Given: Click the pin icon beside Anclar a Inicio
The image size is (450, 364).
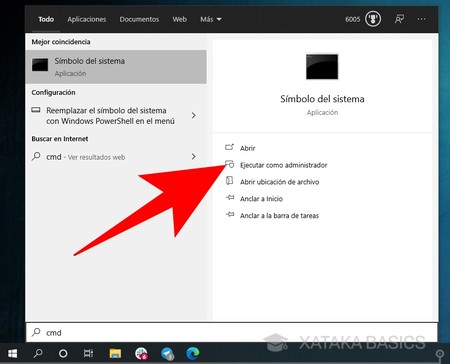Looking at the screenshot, I should click(x=230, y=198).
